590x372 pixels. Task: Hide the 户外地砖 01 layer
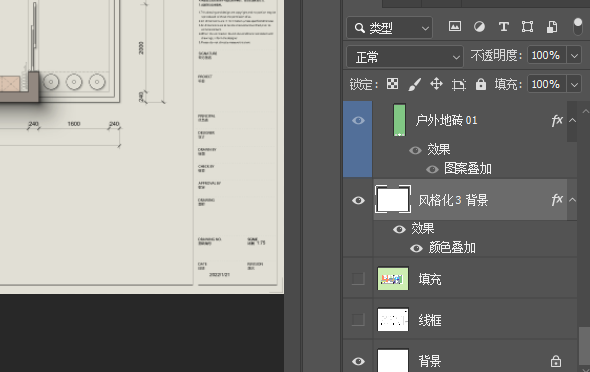[x=358, y=120]
